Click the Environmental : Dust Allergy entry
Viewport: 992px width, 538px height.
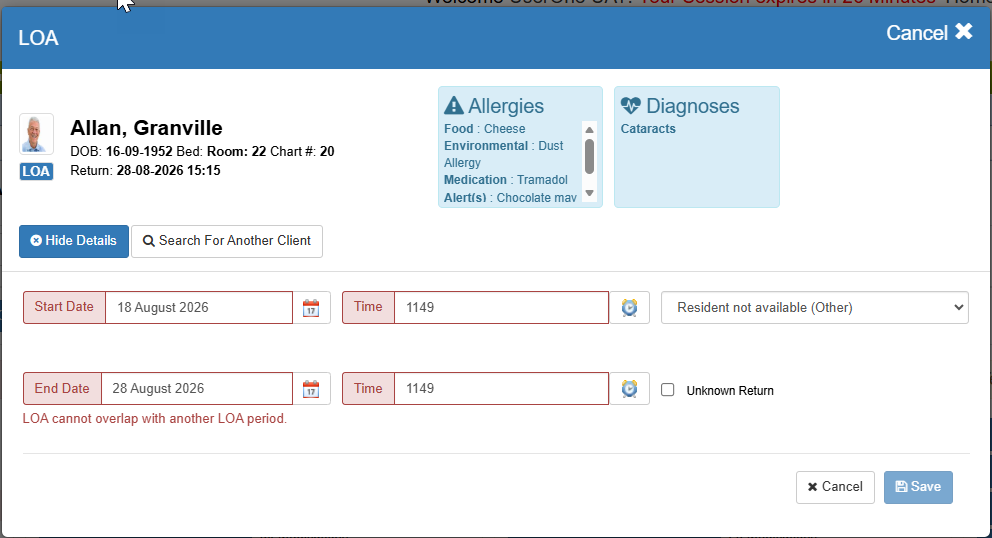(x=504, y=154)
